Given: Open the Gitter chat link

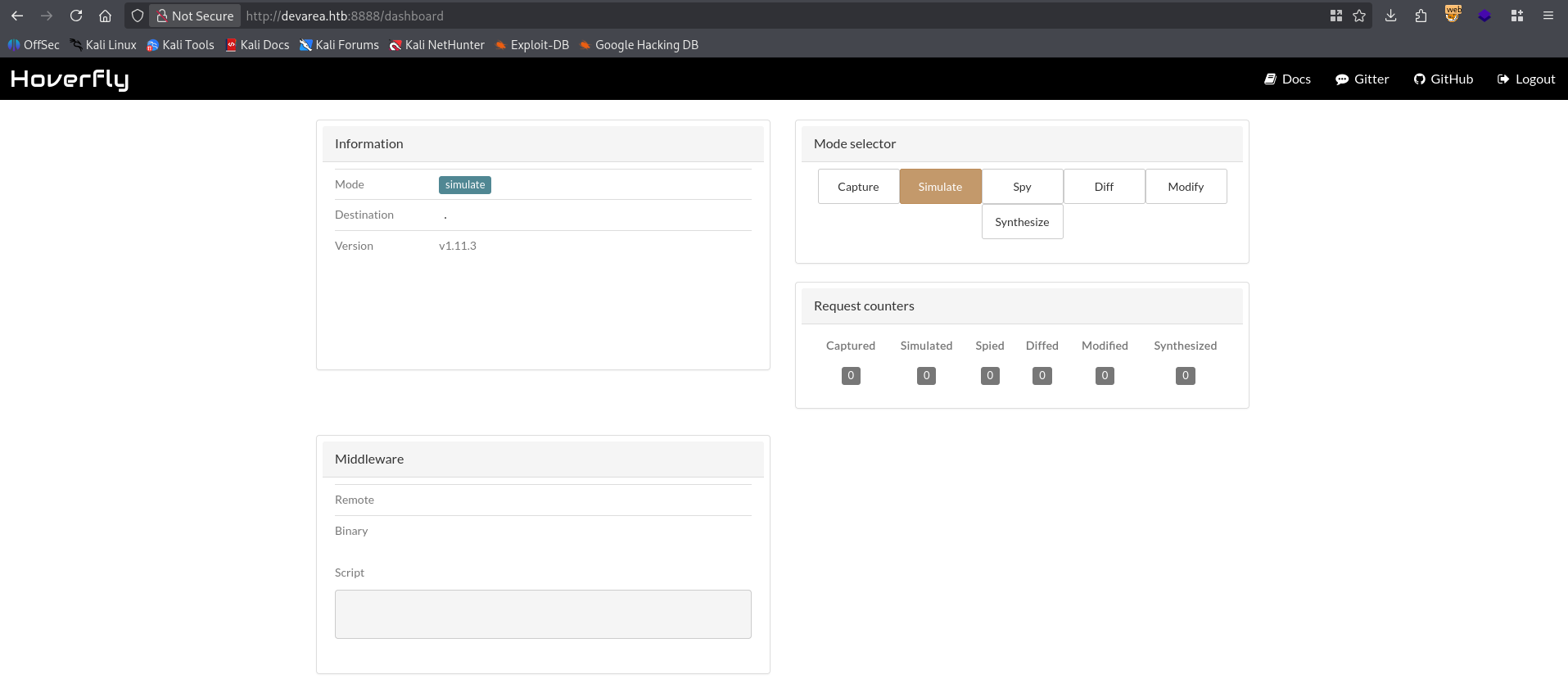Looking at the screenshot, I should coord(1362,79).
